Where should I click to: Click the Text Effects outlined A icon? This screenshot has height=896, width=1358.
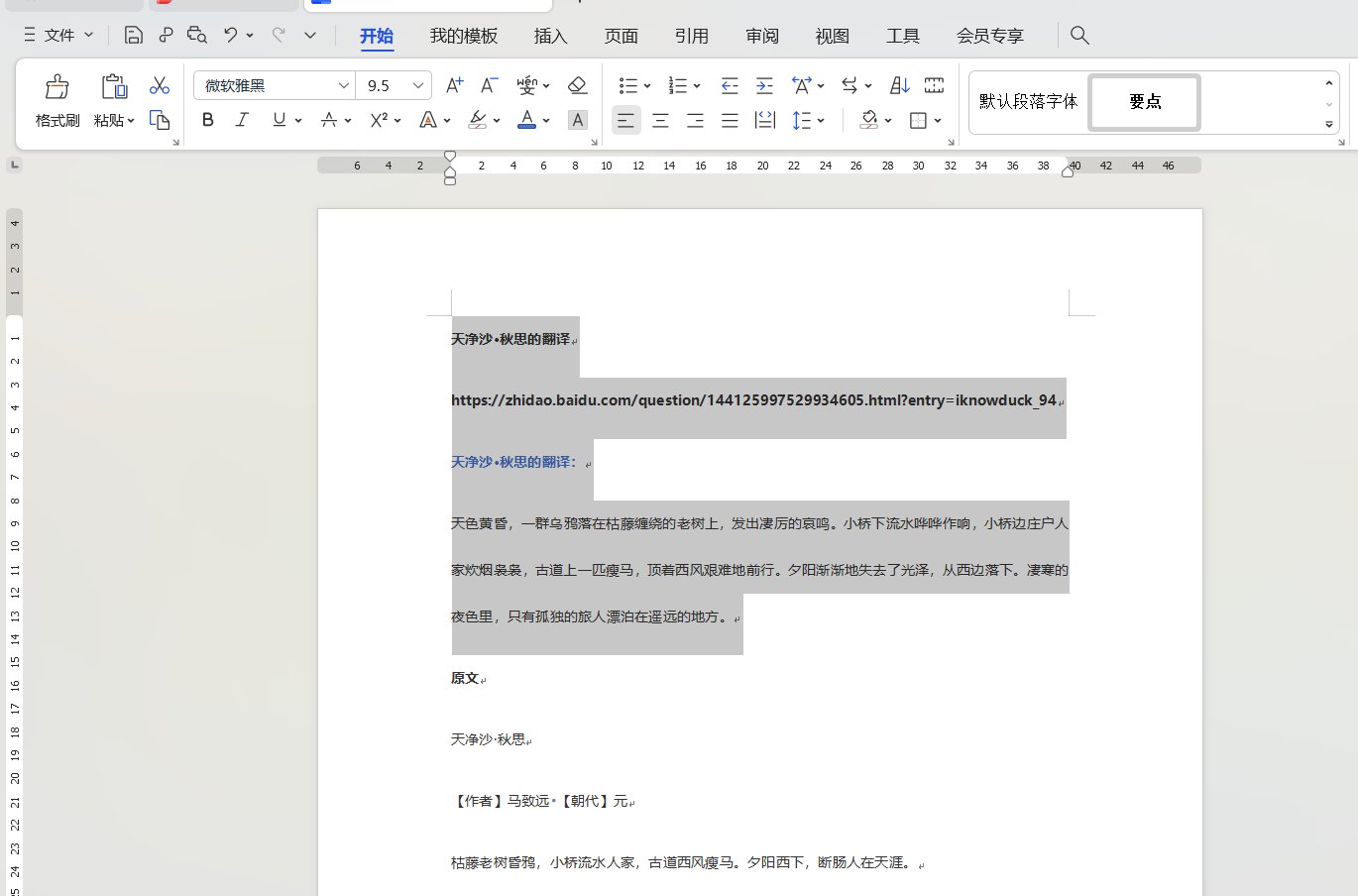point(428,120)
